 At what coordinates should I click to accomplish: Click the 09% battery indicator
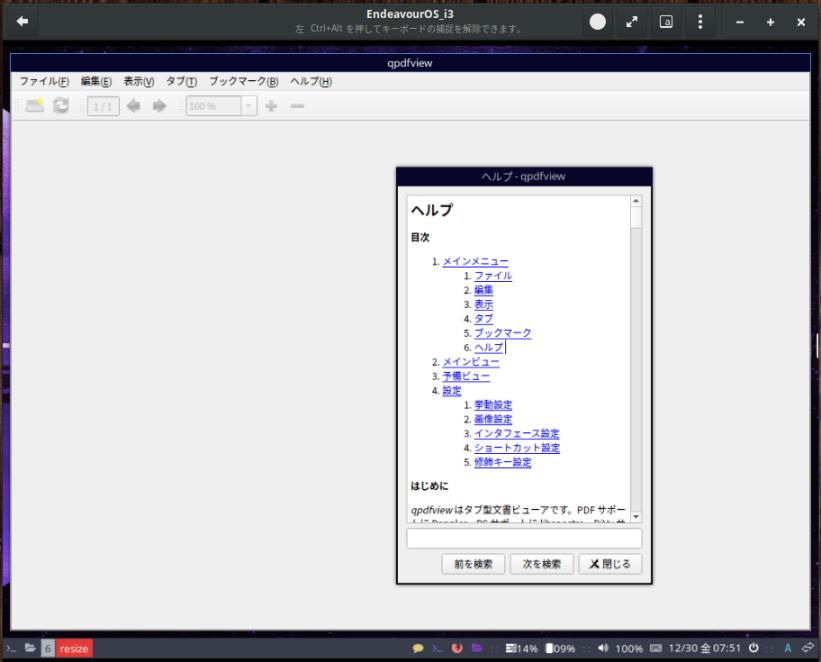pyautogui.click(x=560, y=648)
